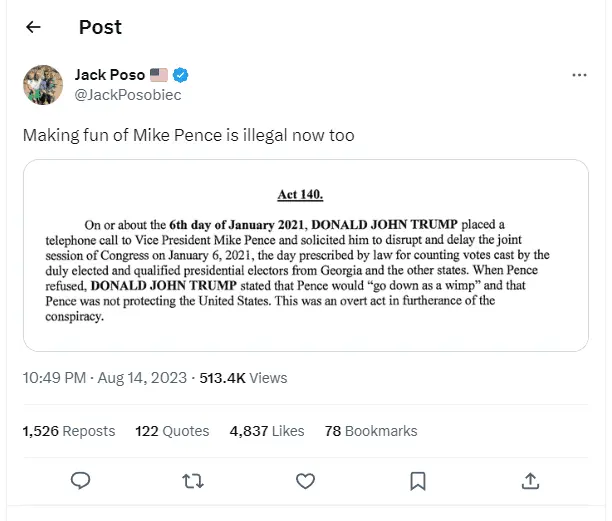Click the share upload icon
This screenshot has width=612, height=521.
530,481
